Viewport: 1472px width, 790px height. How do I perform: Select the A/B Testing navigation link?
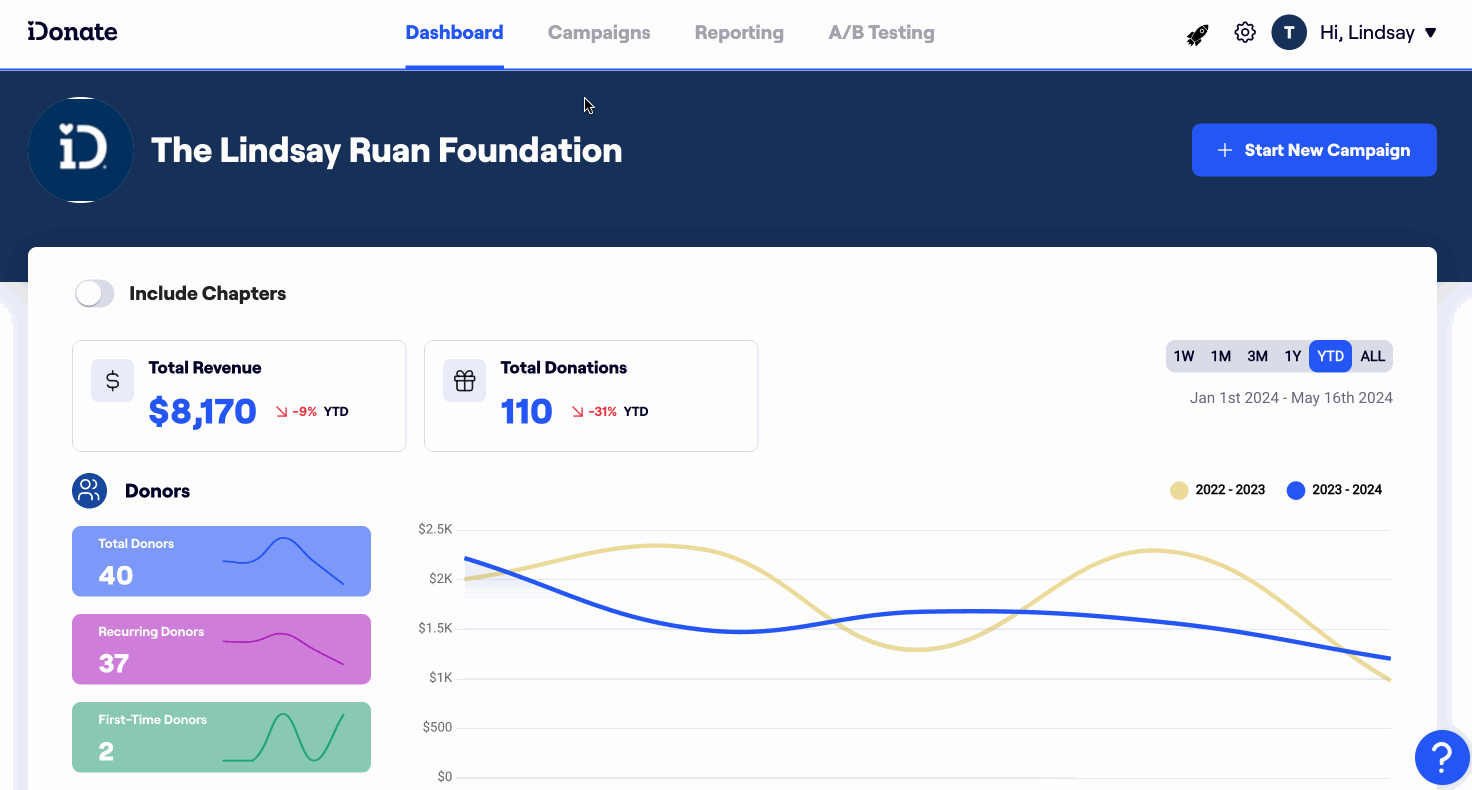[x=881, y=32]
